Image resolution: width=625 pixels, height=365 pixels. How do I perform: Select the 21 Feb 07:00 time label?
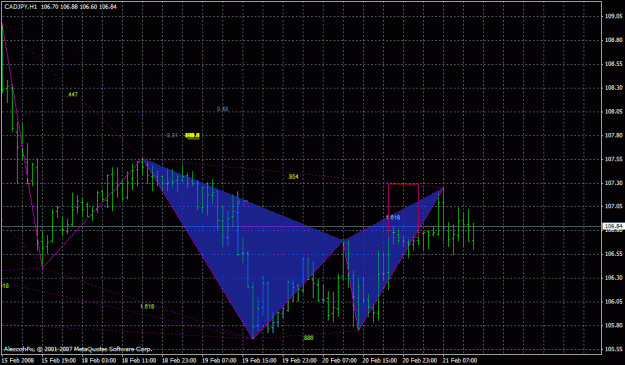[x=460, y=361]
